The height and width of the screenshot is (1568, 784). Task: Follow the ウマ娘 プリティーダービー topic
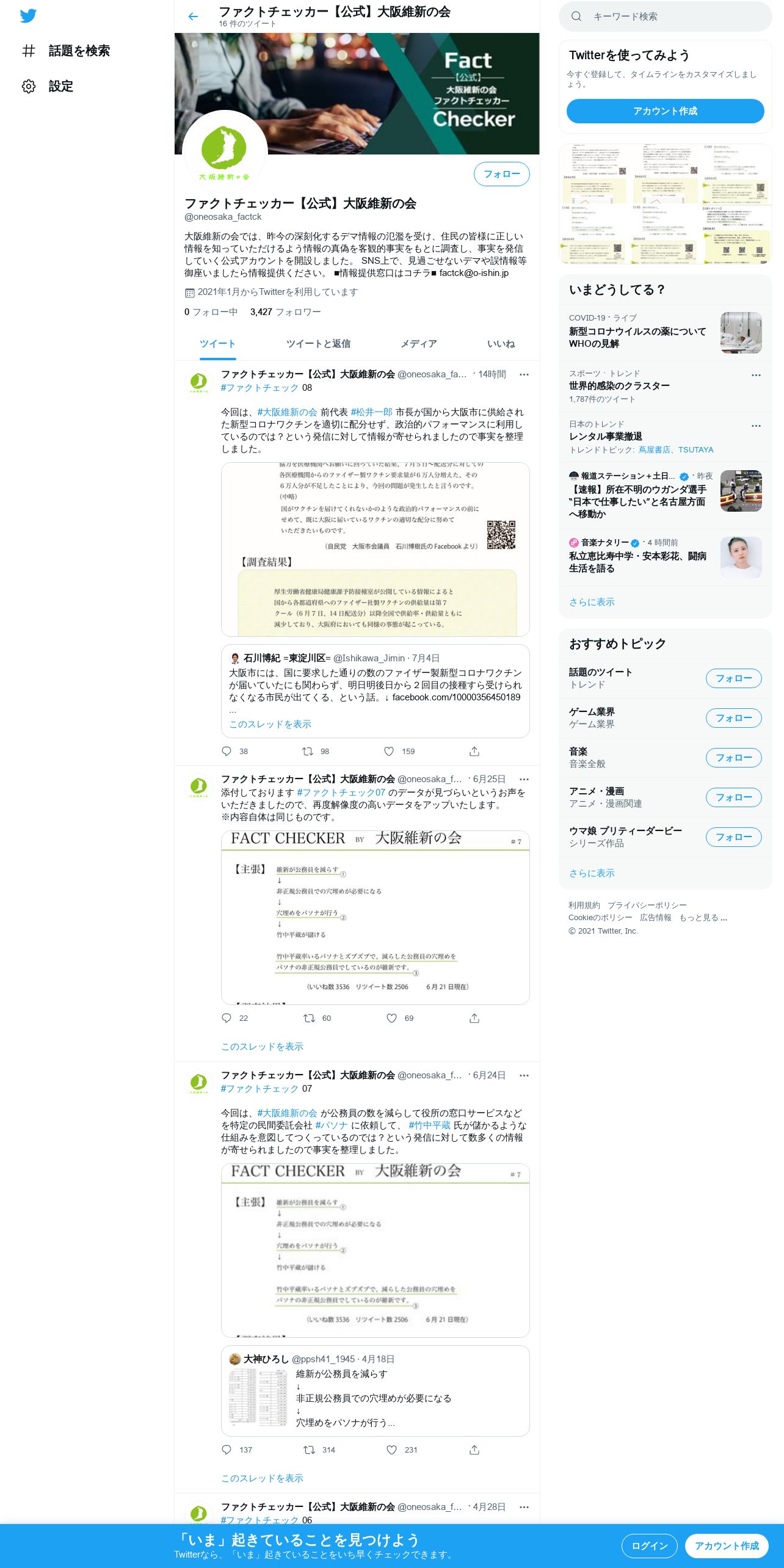733,837
